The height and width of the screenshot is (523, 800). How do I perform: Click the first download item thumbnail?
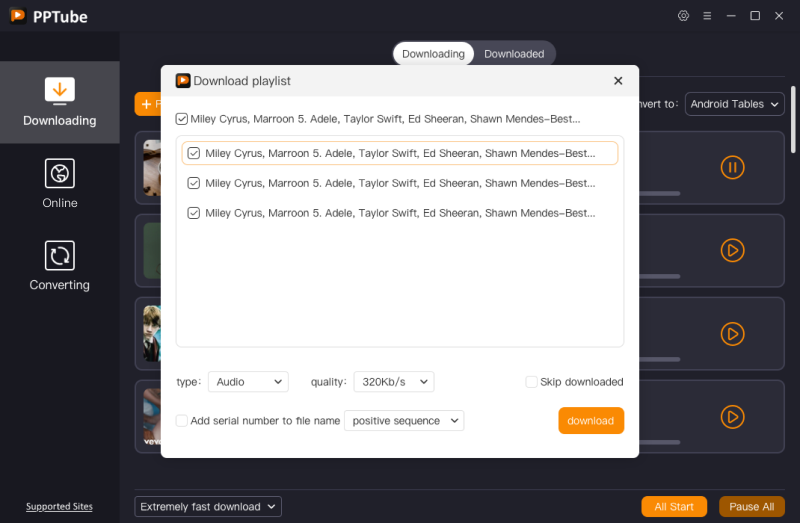pos(152,168)
